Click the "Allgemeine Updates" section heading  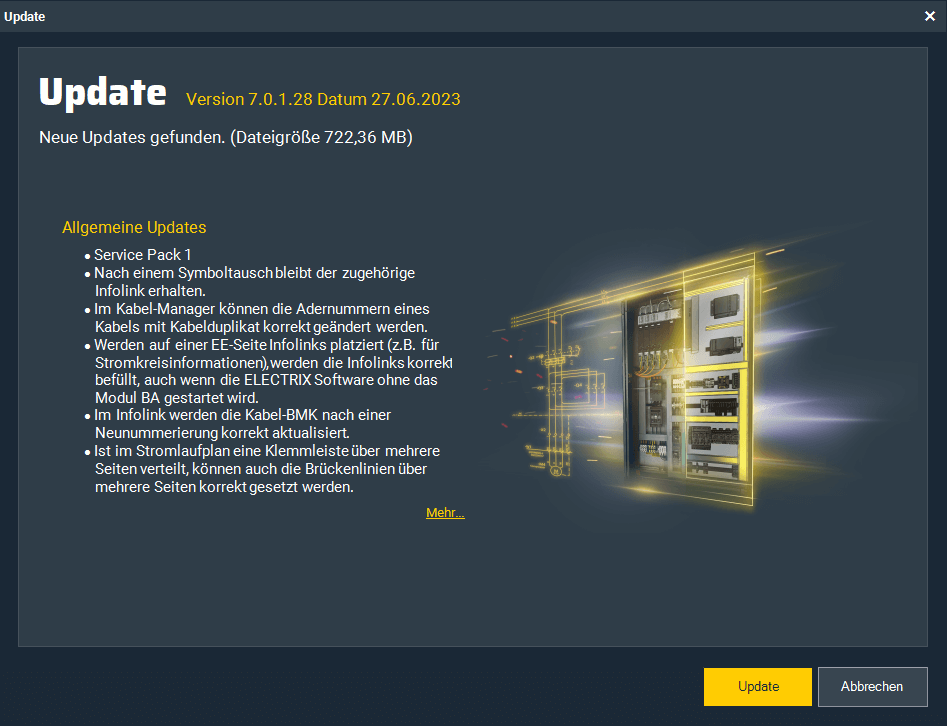pos(134,227)
